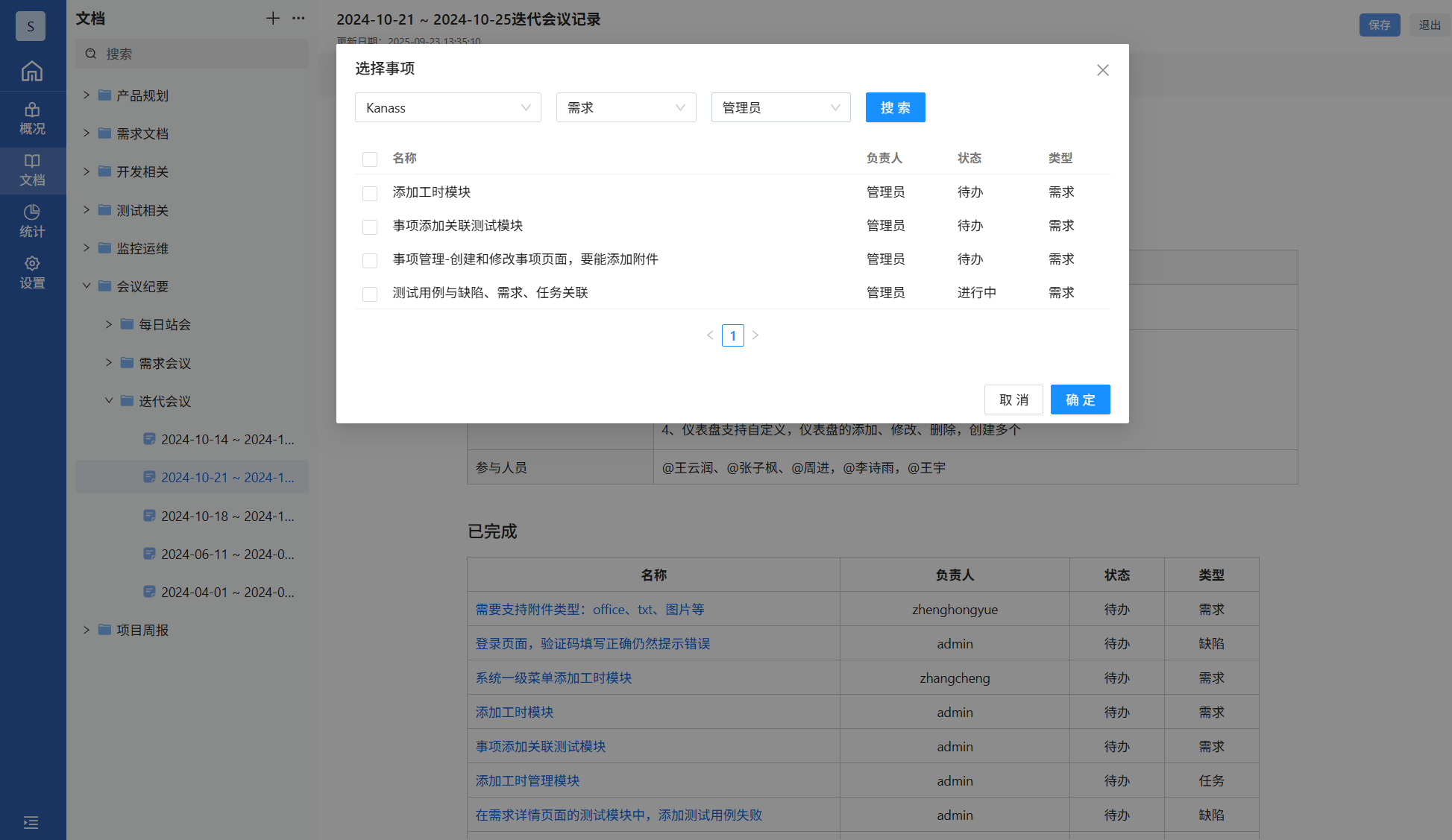Viewport: 1452px width, 840px height.
Task: Go to page 1 in pagination
Action: coord(732,336)
